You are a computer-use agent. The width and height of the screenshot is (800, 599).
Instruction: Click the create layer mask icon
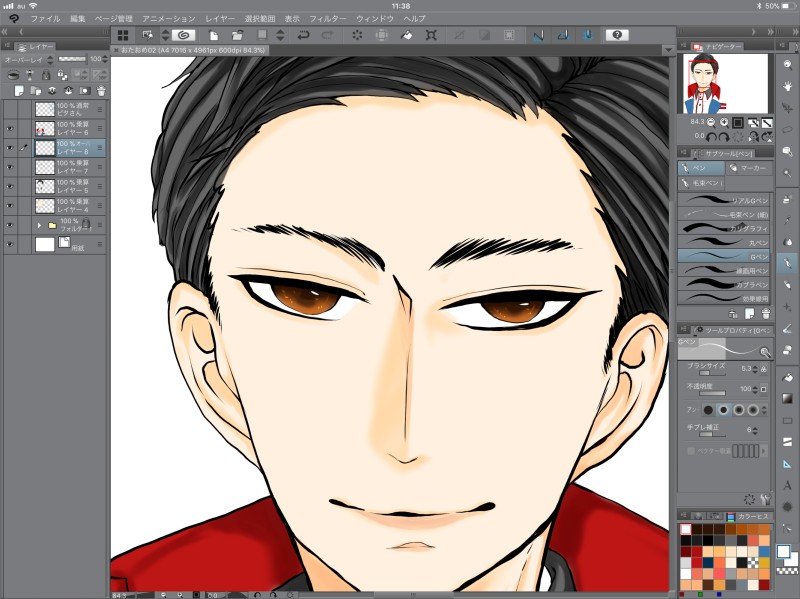[85, 91]
